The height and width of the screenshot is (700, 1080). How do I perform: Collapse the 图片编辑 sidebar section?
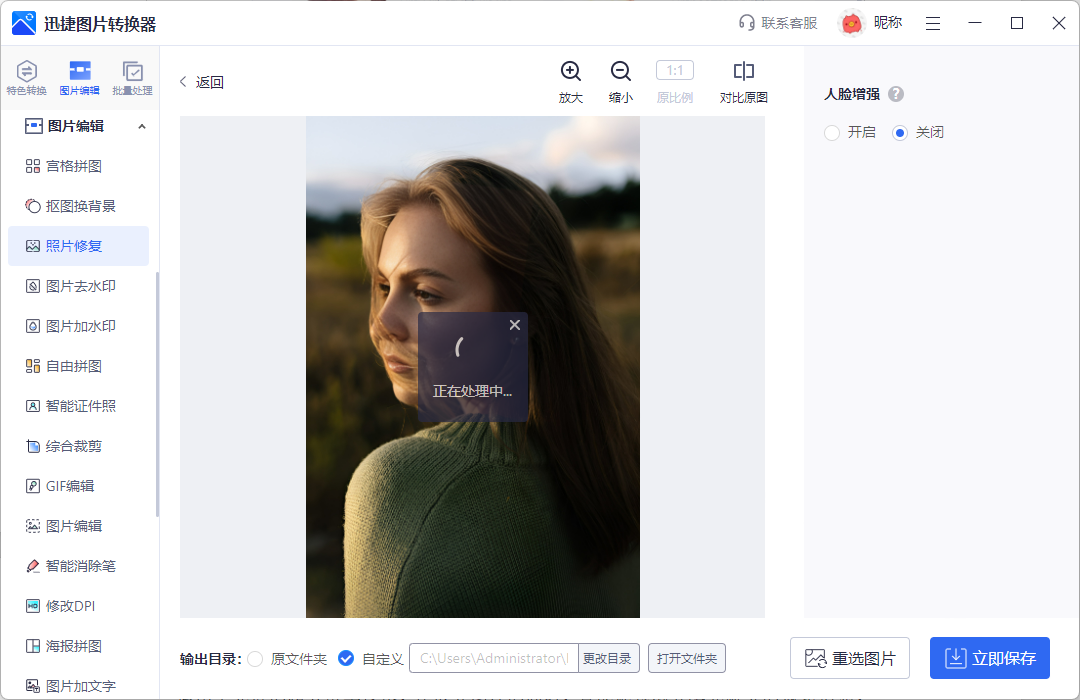(142, 126)
